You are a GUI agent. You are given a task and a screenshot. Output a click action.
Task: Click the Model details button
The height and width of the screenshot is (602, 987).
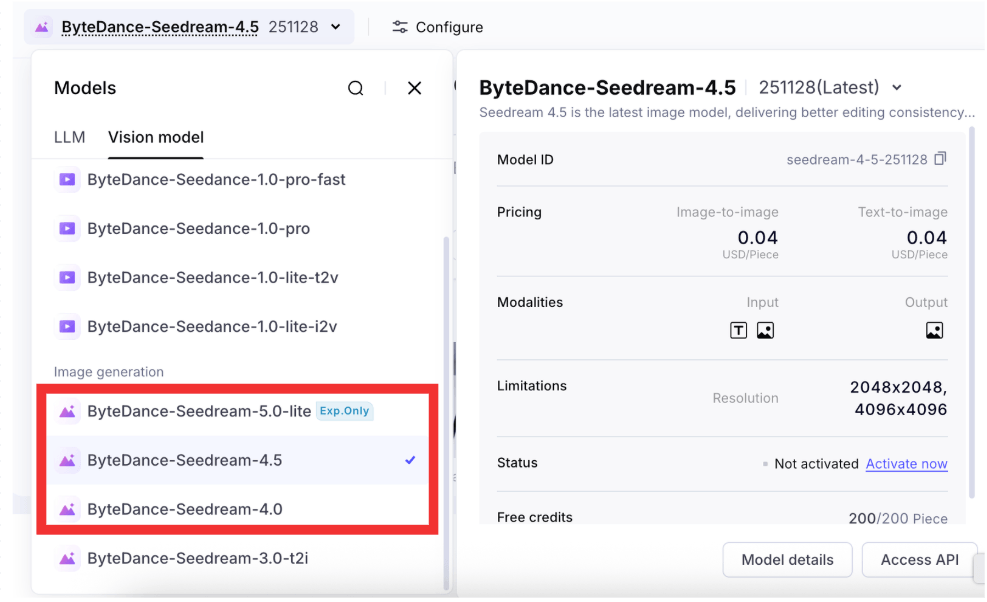click(x=787, y=560)
